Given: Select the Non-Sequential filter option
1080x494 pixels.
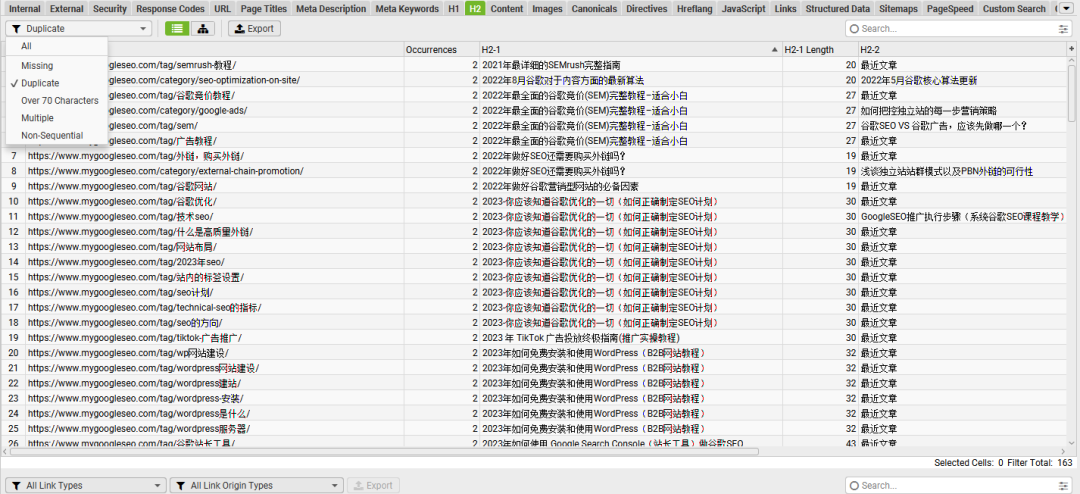Looking at the screenshot, I should 52,135.
